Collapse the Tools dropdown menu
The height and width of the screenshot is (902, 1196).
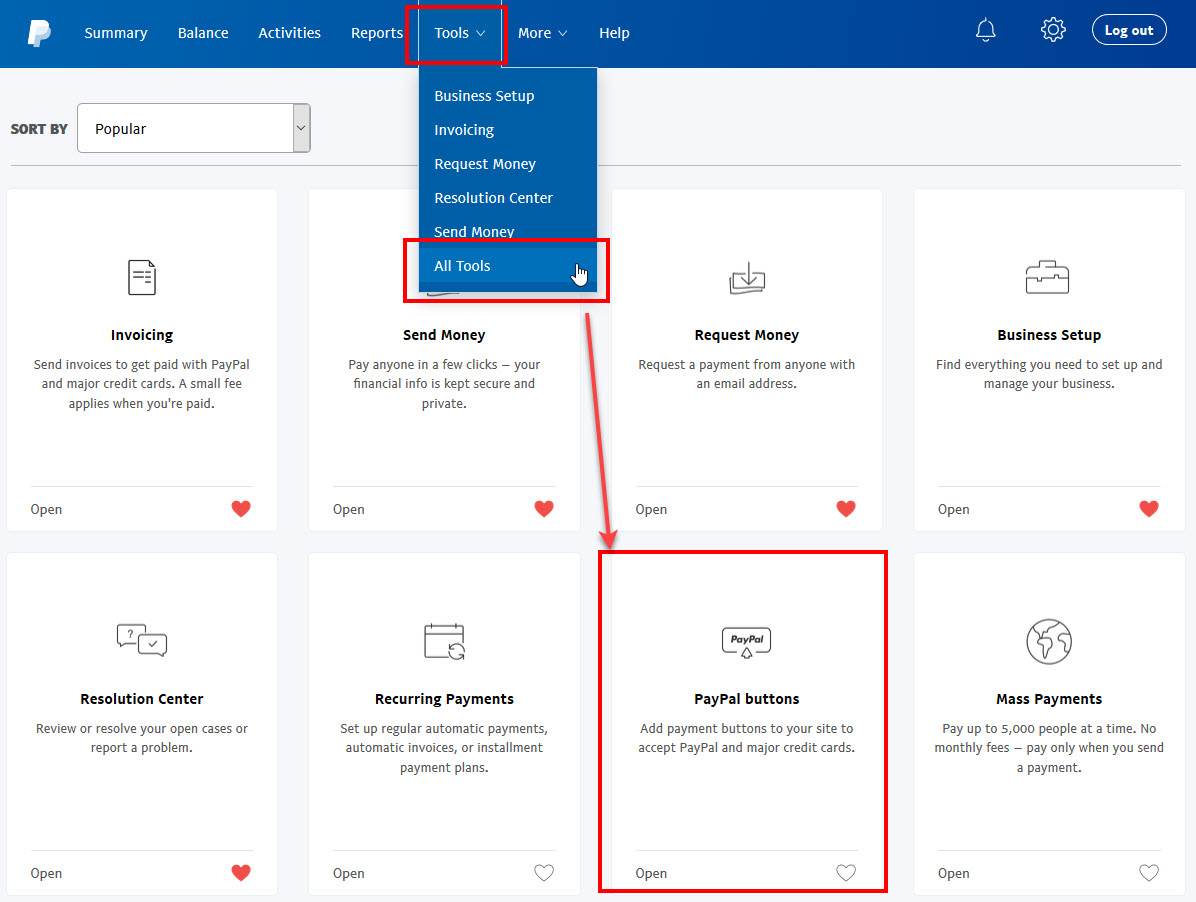(456, 32)
